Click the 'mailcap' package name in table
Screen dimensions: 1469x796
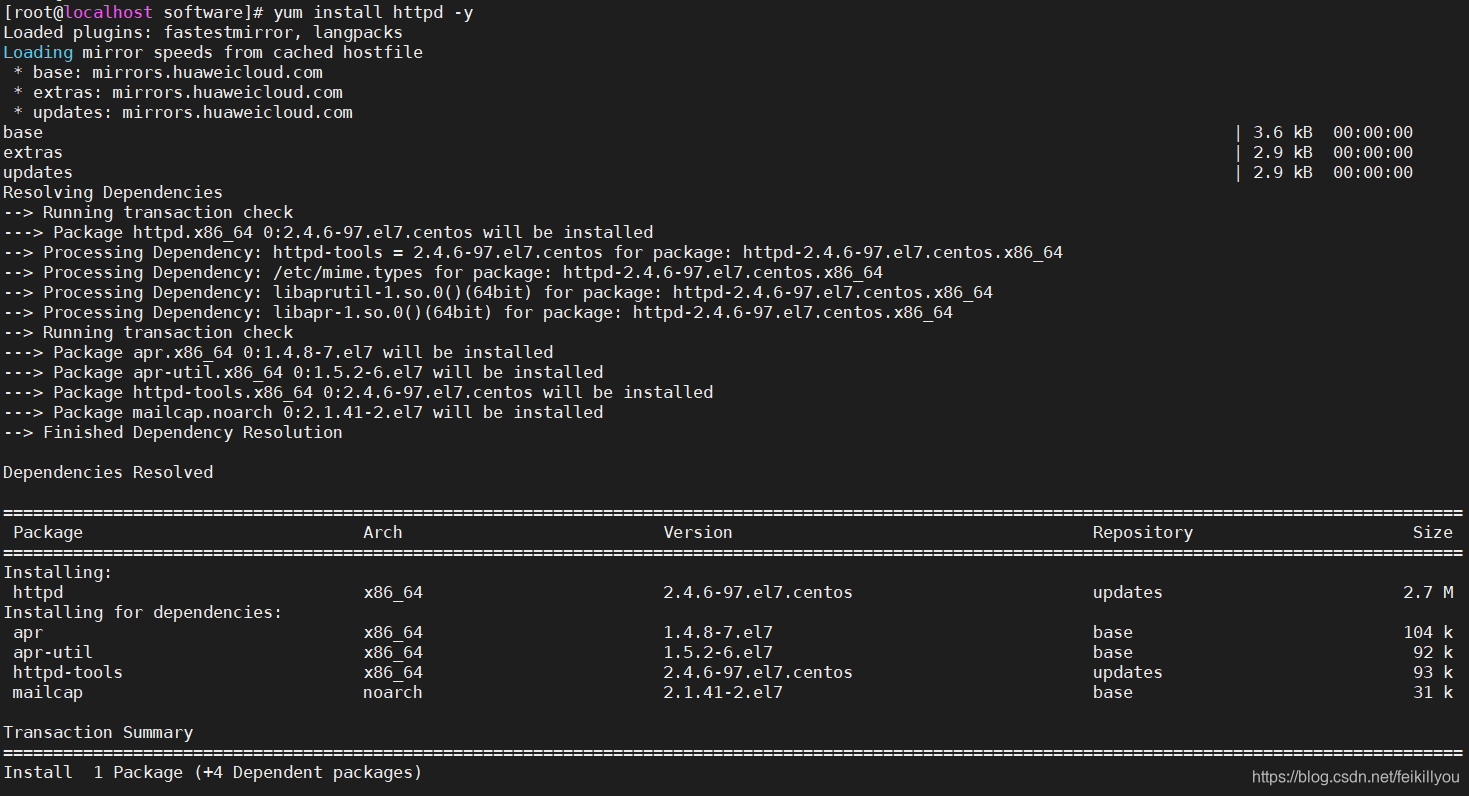pyautogui.click(x=48, y=692)
